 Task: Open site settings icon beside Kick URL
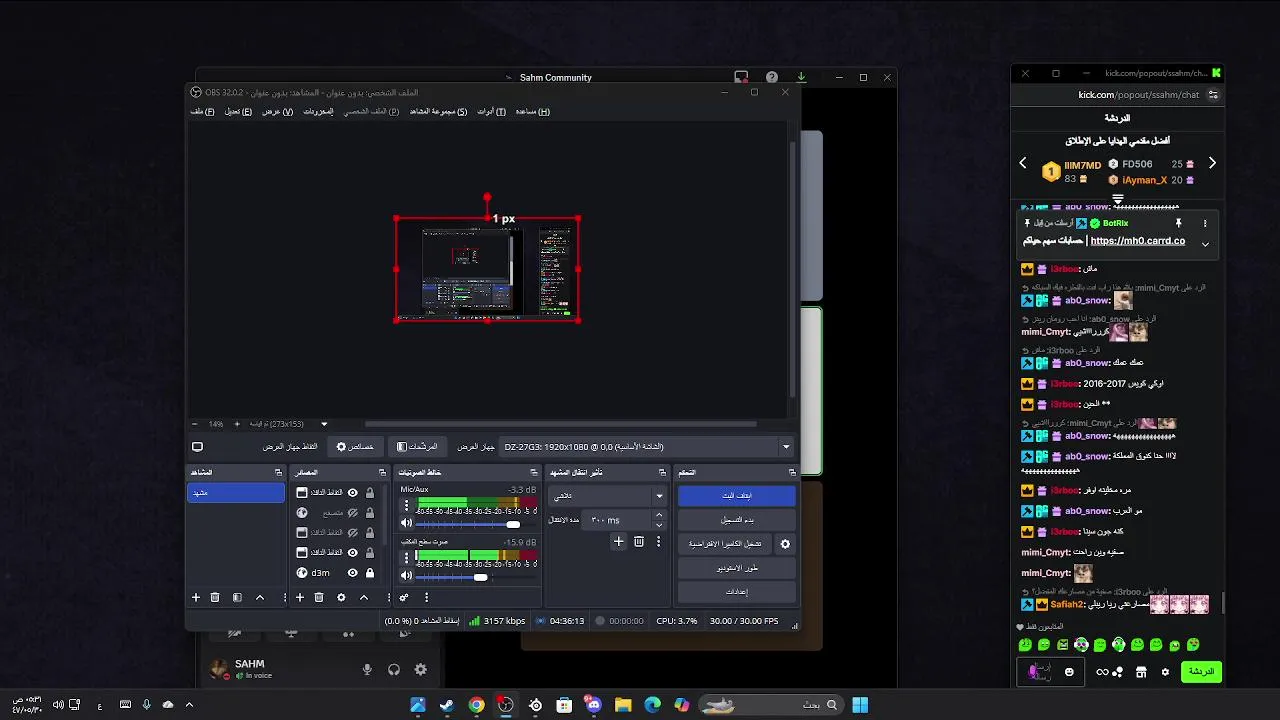pyautogui.click(x=1213, y=95)
